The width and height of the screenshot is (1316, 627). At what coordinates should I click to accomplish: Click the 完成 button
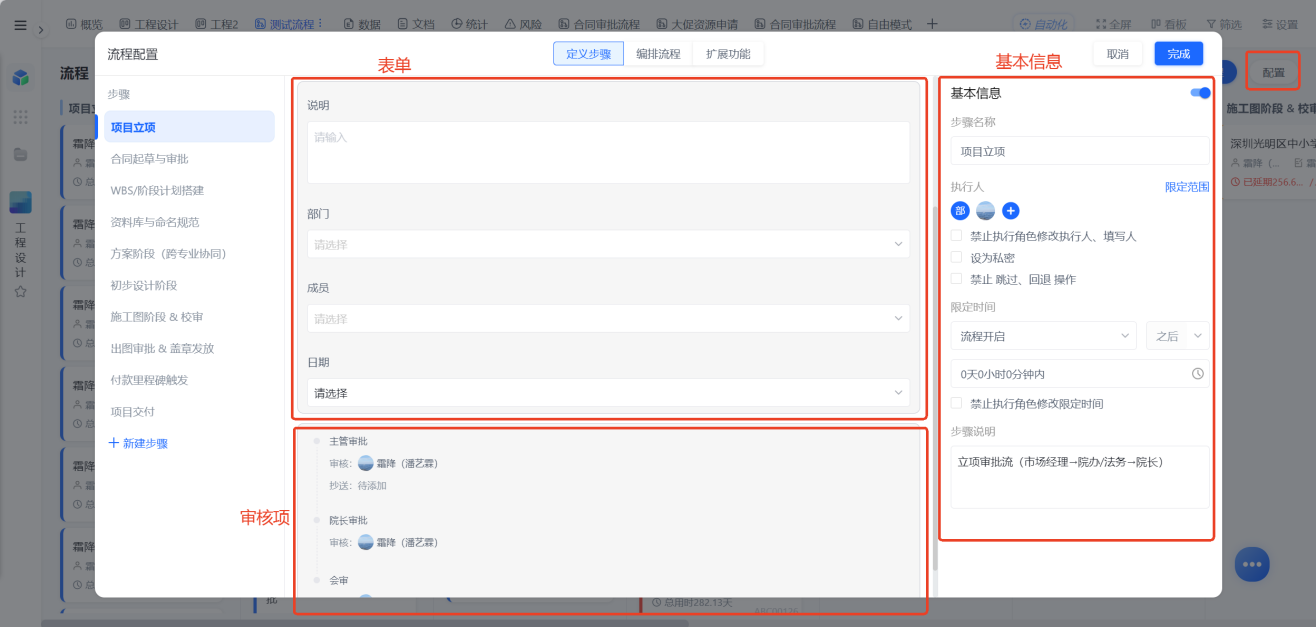pyautogui.click(x=1179, y=54)
